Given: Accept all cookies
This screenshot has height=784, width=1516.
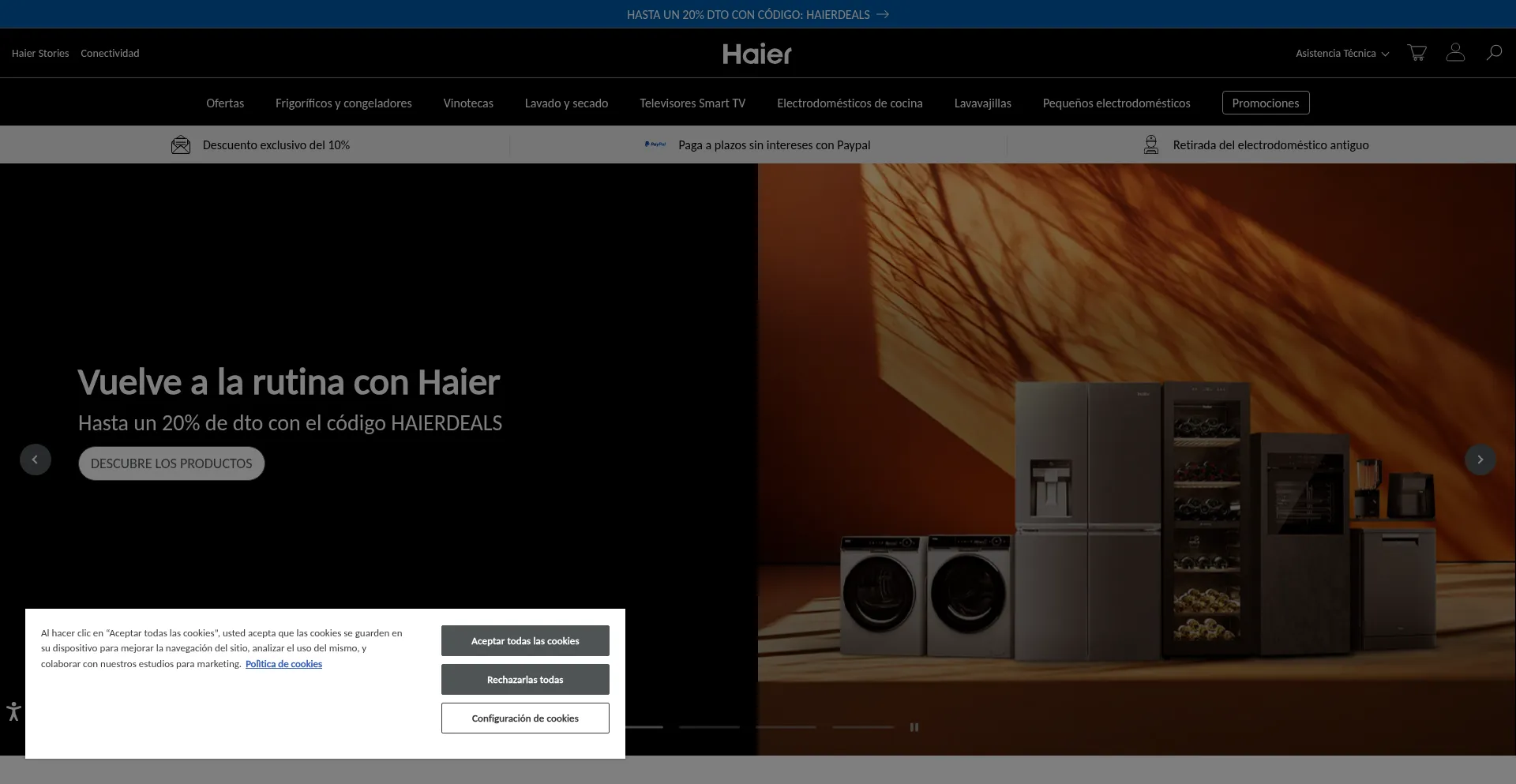Looking at the screenshot, I should point(525,640).
